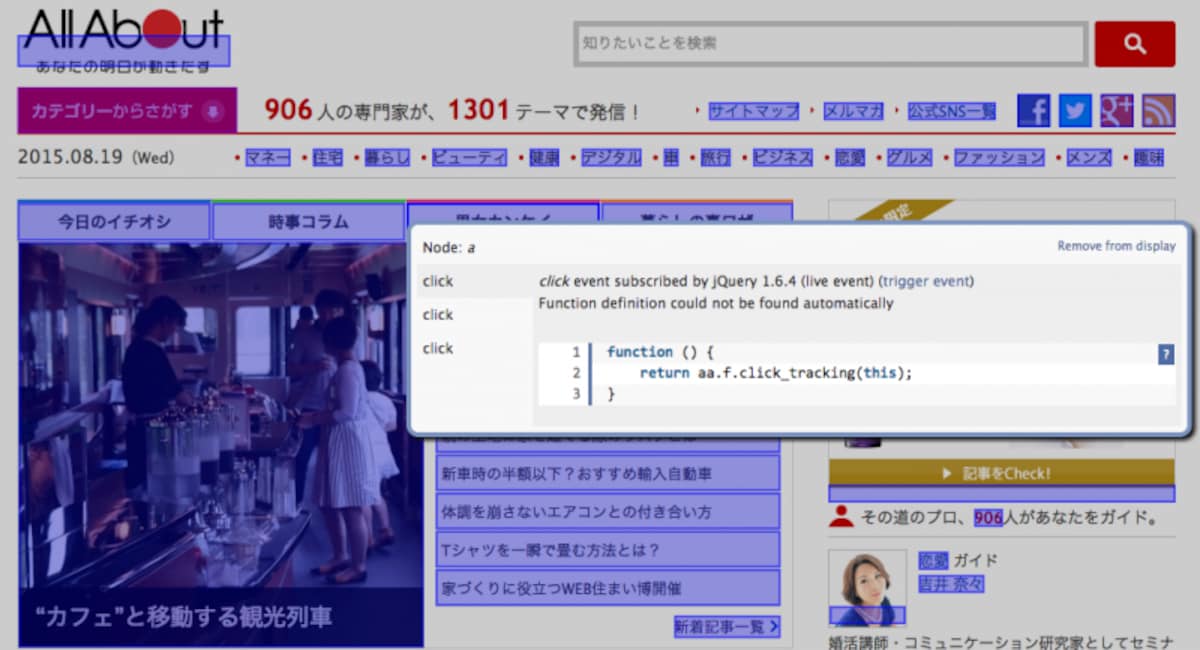
Task: Open the guide profile 吉井 奈々
Action: point(951,583)
